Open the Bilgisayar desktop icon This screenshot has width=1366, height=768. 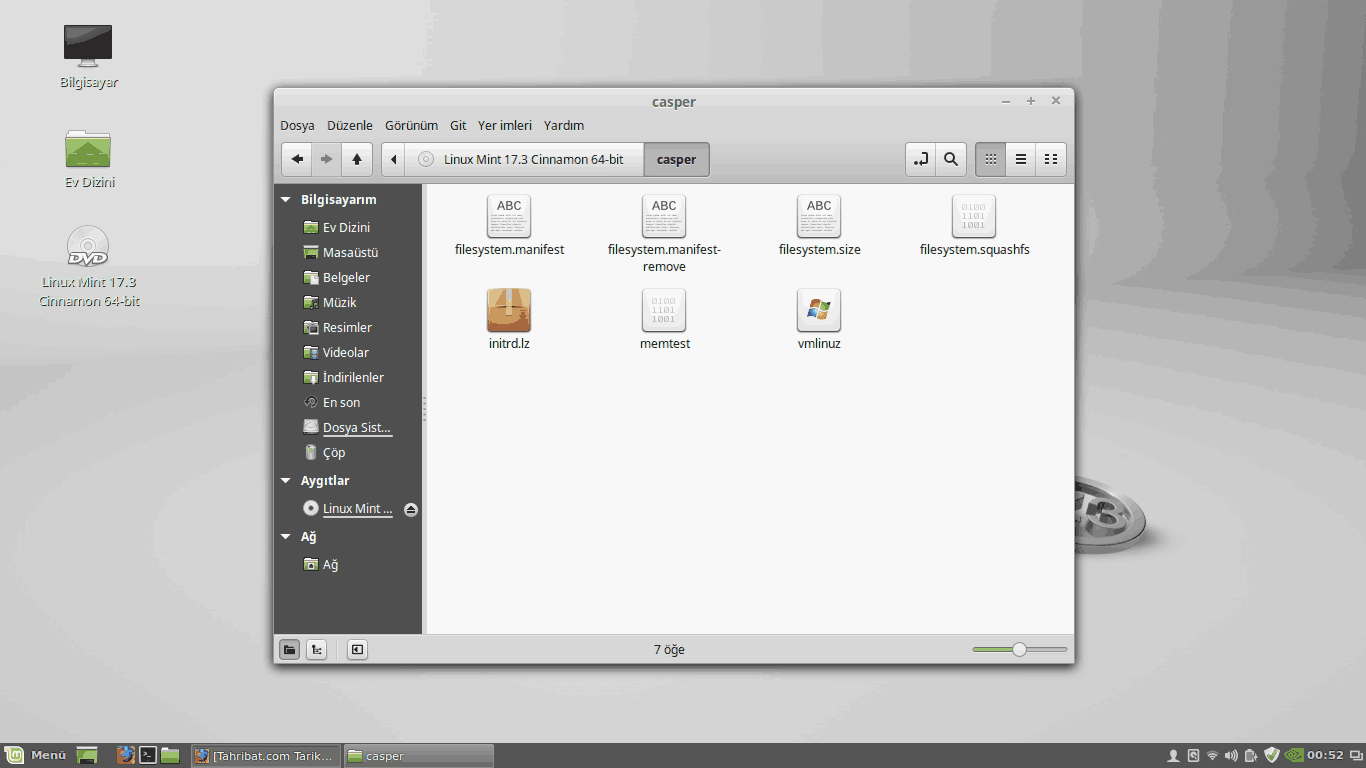point(88,56)
